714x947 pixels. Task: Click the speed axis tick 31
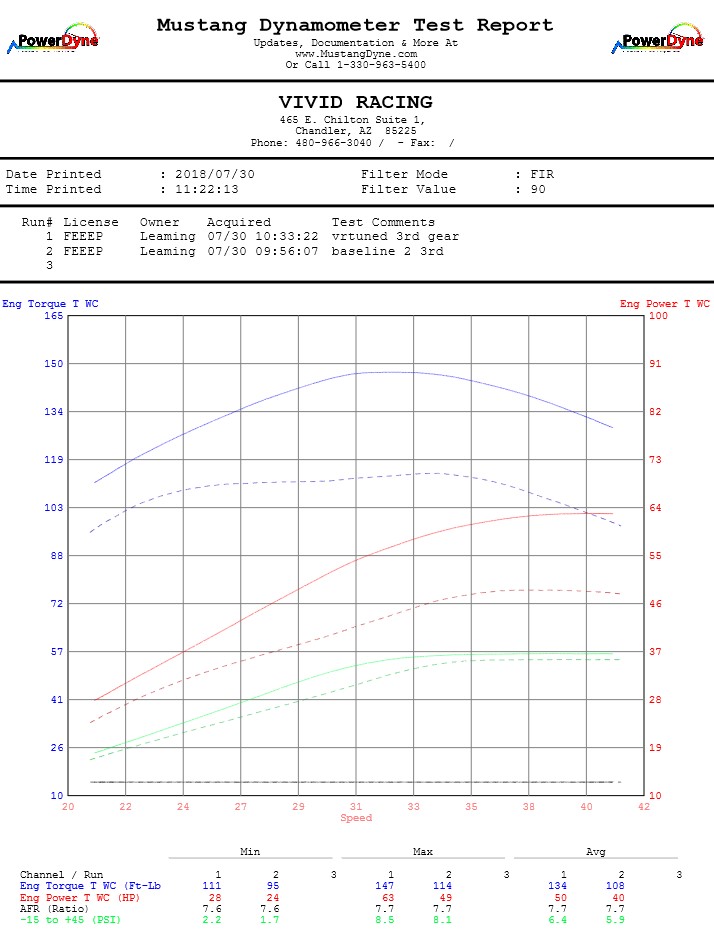pyautogui.click(x=356, y=806)
